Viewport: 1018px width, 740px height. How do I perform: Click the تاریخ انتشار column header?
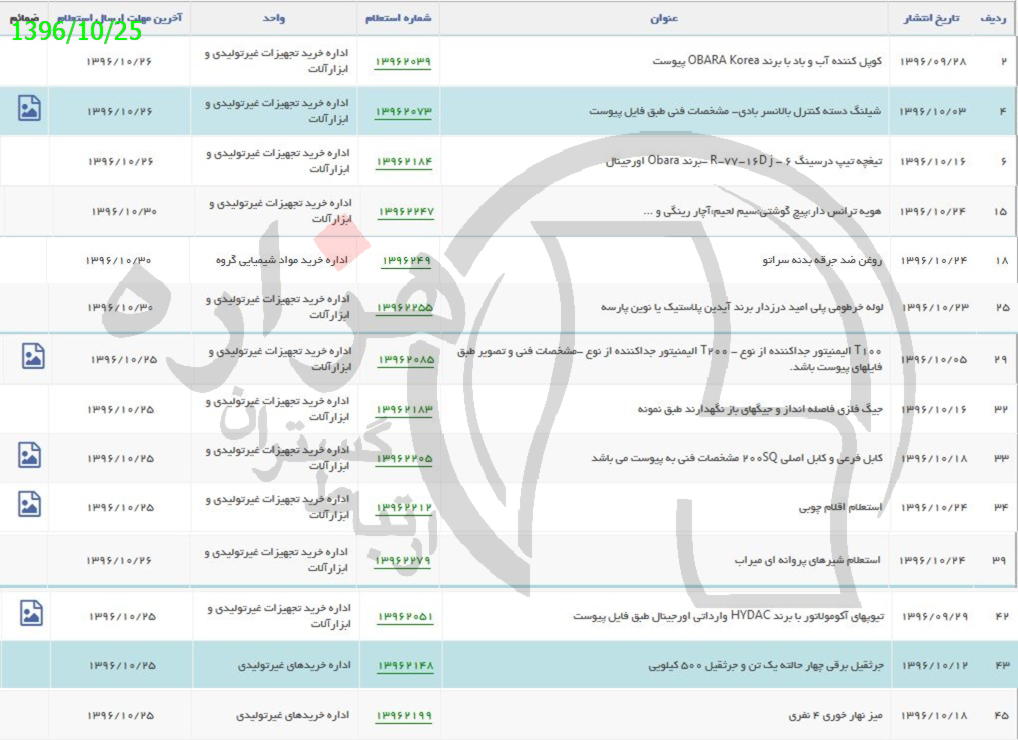click(x=930, y=18)
